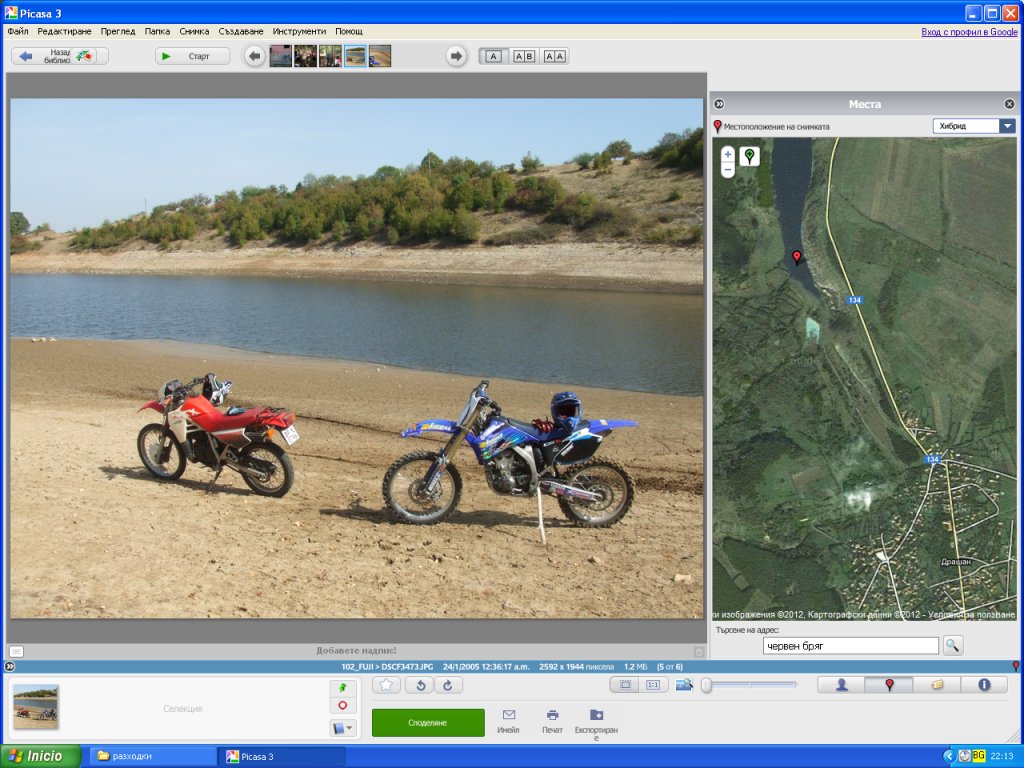Click green place-marker button on map
This screenshot has height=768, width=1024.
coord(750,156)
